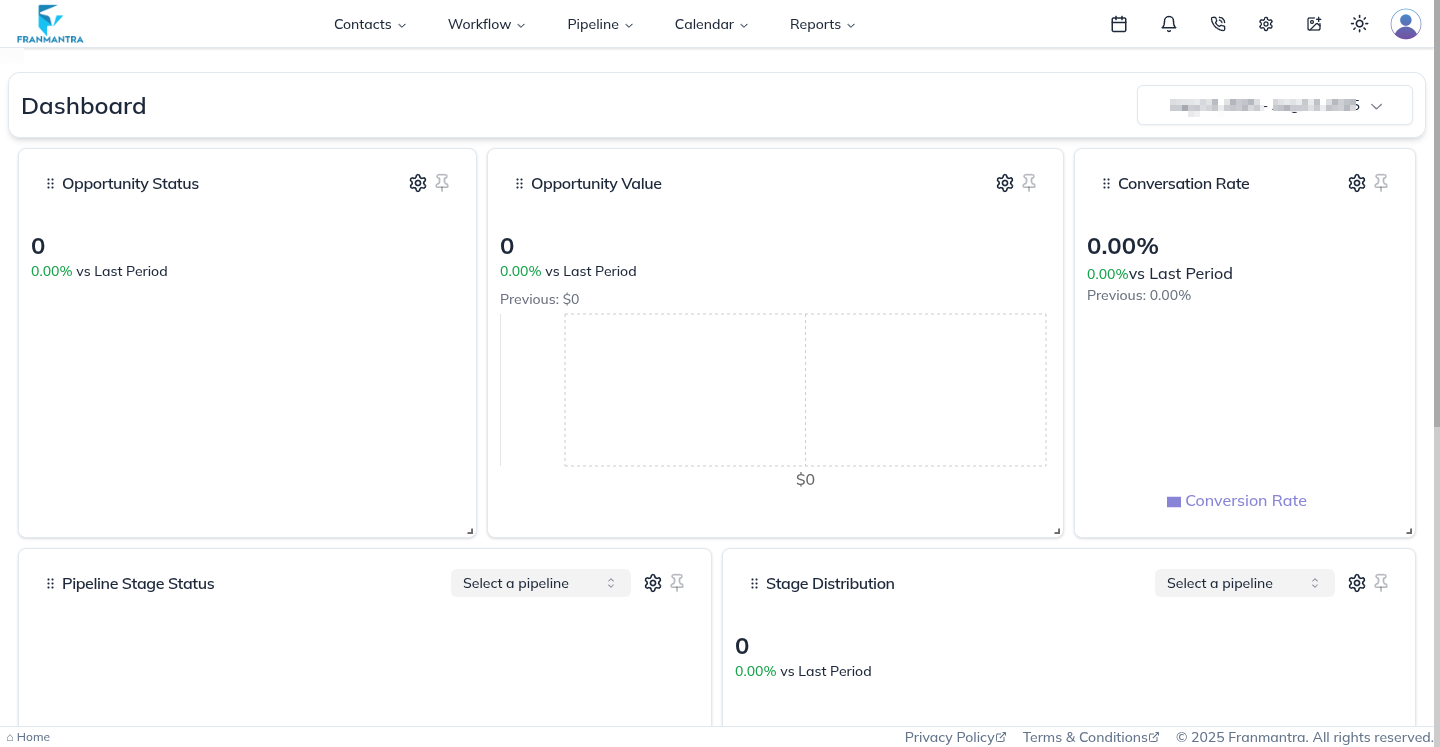Click the Conversion Rate legend color swatch
This screenshot has height=747, width=1440.
click(1174, 502)
